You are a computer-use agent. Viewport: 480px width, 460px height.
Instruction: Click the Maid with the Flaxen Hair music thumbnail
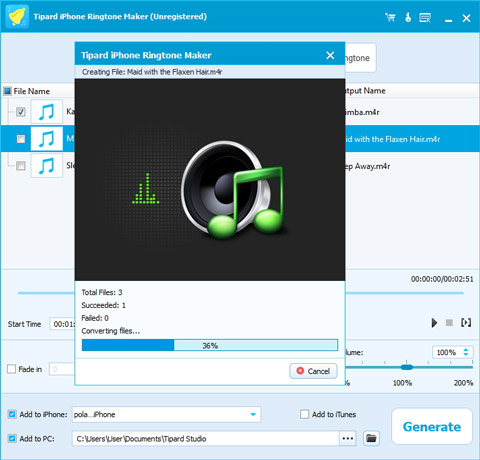coord(47,138)
